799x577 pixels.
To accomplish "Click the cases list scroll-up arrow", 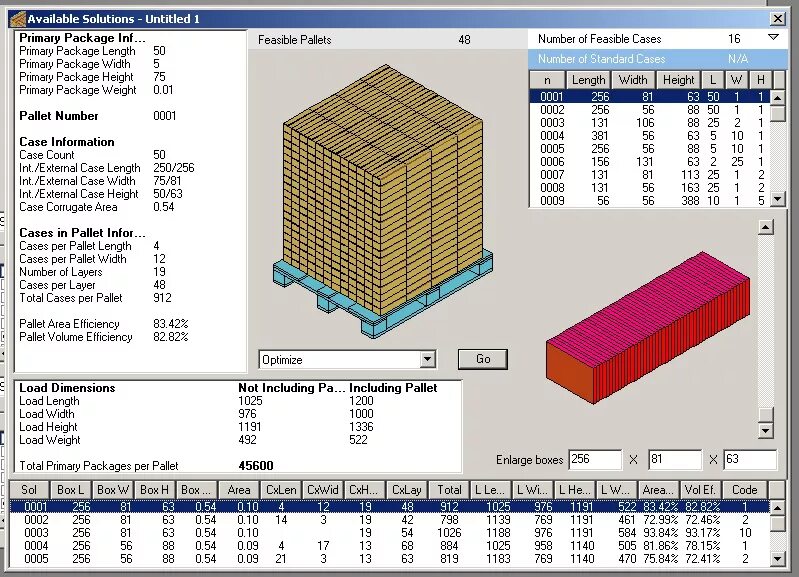I will tap(778, 97).
